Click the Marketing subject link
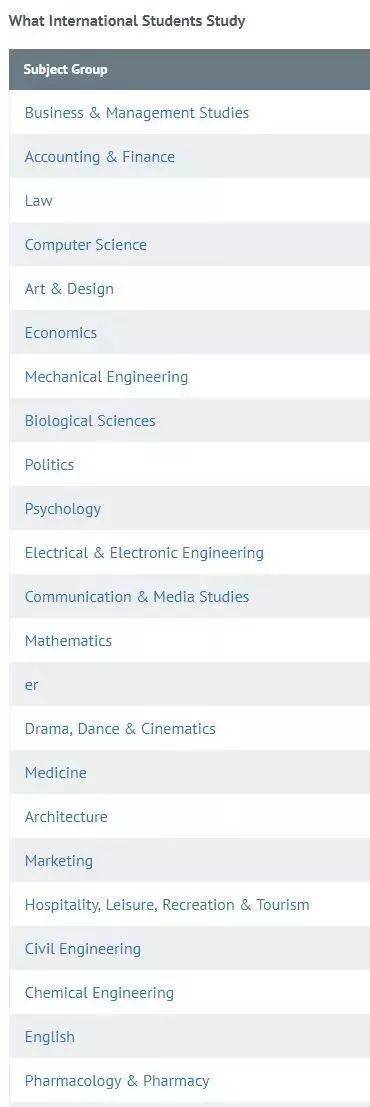 coord(59,861)
